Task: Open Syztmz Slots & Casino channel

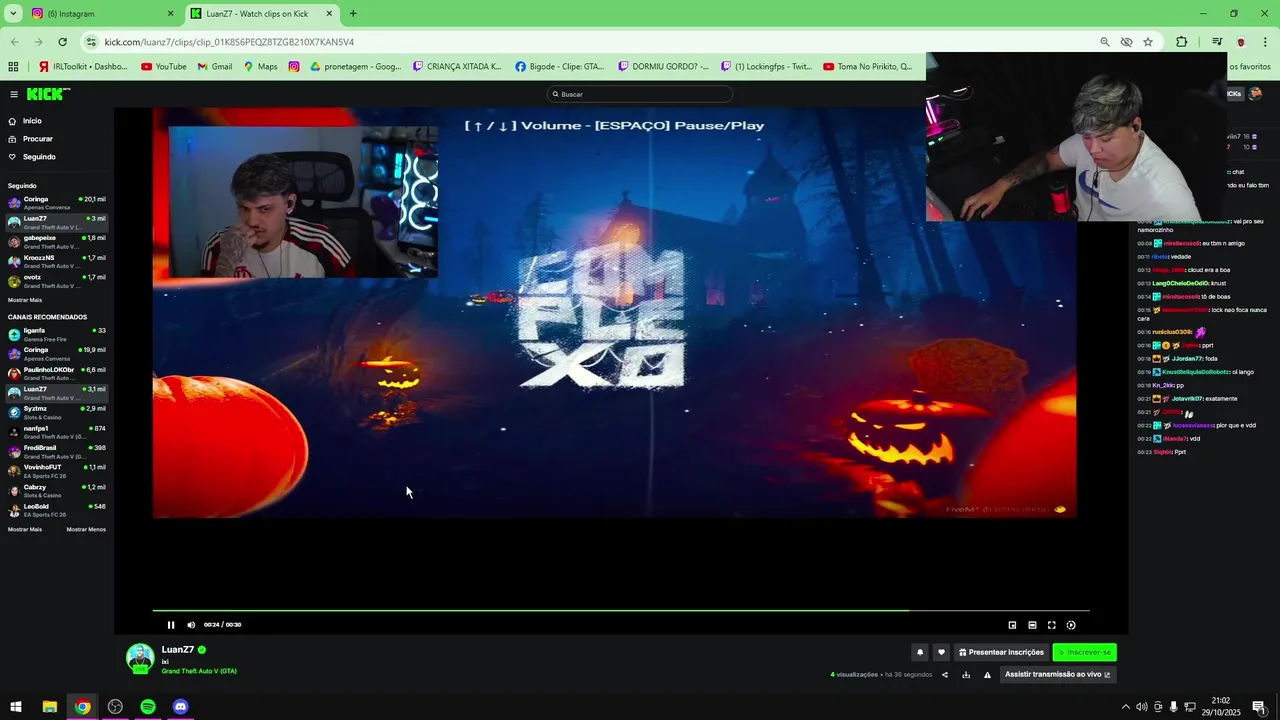Action: 57,413
